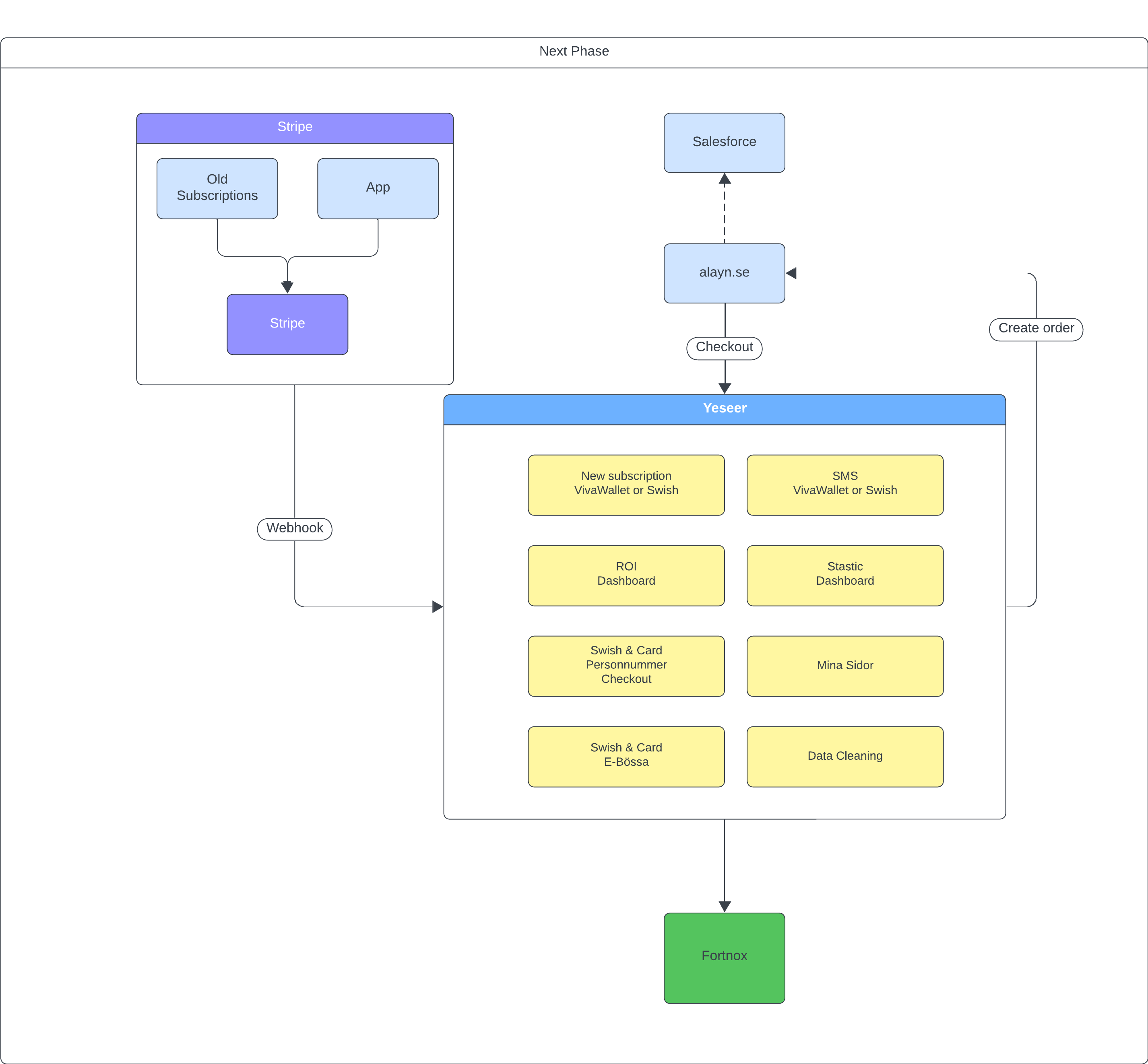
Task: Click the Checkout connector label
Action: [x=724, y=348]
